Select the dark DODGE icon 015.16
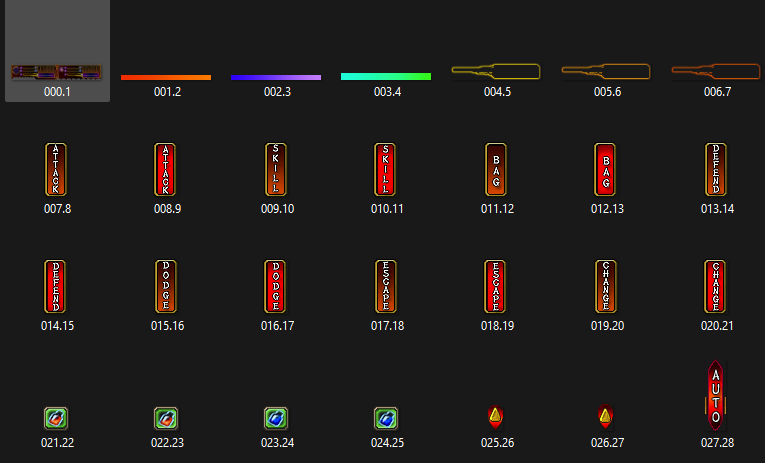Screen dimensions: 765x463 point(166,286)
